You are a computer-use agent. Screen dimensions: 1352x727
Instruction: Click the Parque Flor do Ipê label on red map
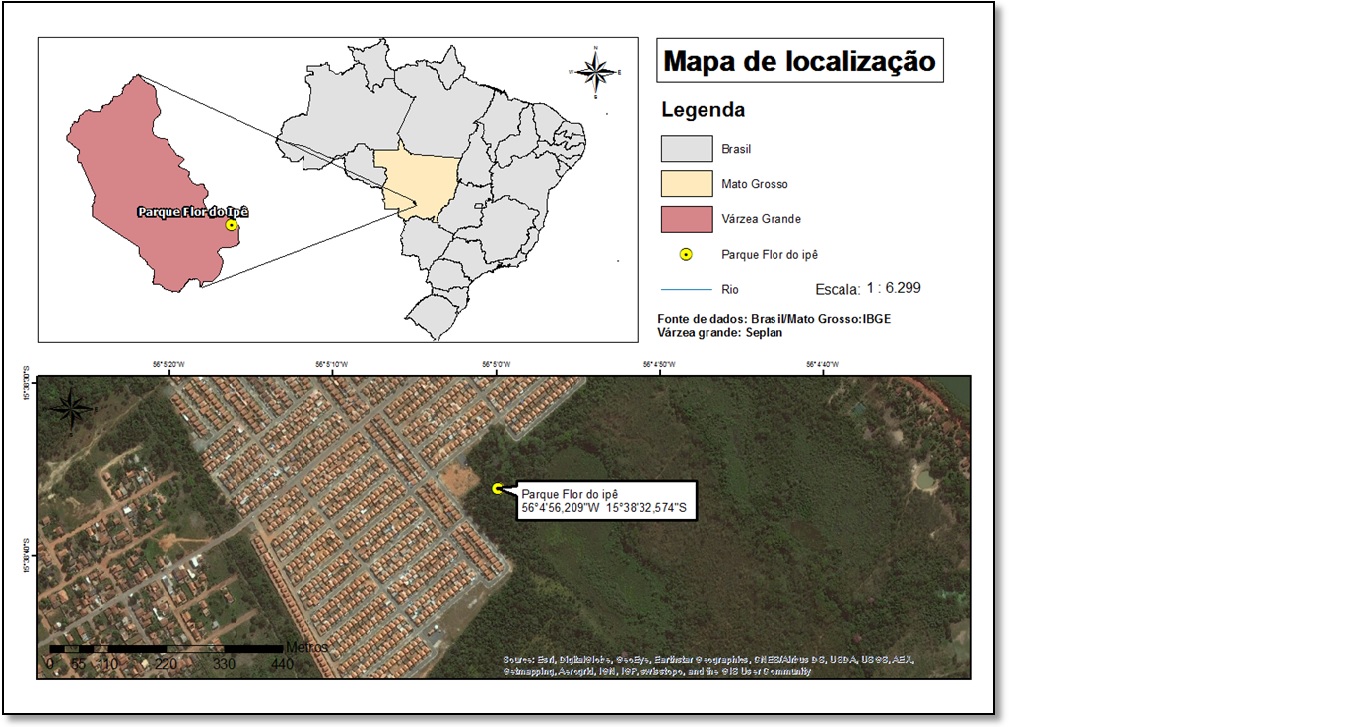click(192, 212)
